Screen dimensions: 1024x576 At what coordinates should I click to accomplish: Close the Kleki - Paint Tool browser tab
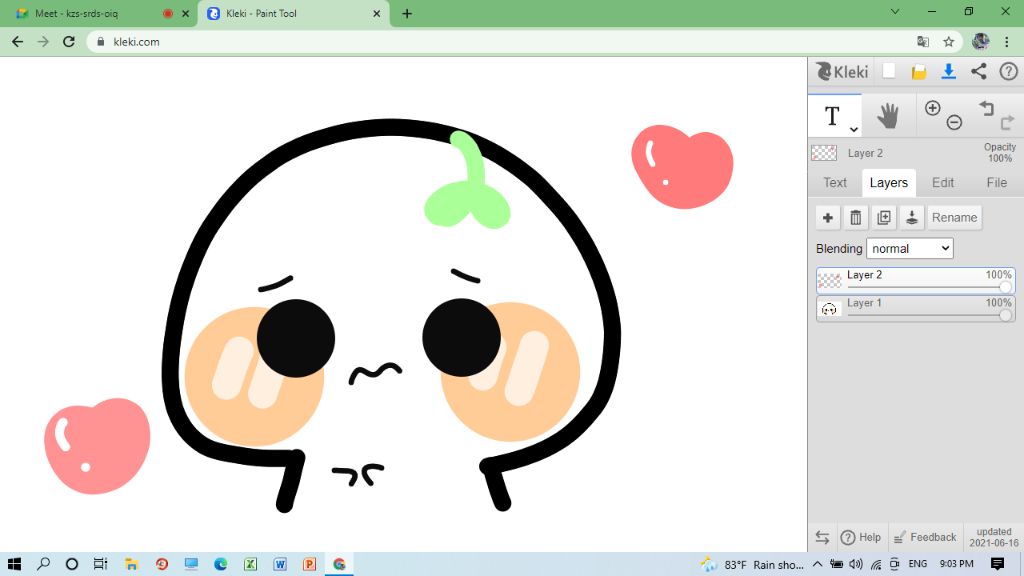[377, 13]
